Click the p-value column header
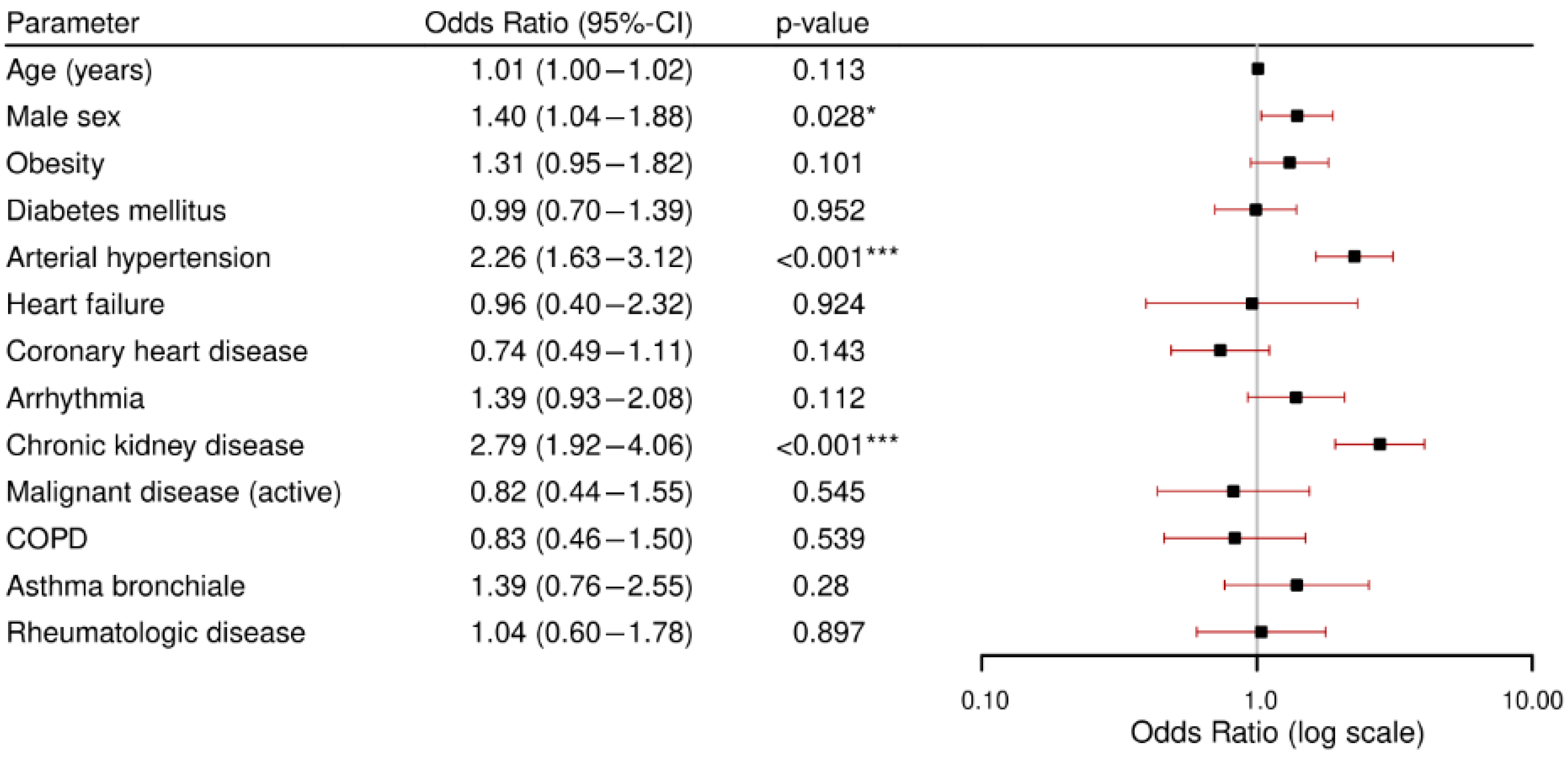This screenshot has width=1568, height=758. pyautogui.click(x=823, y=24)
